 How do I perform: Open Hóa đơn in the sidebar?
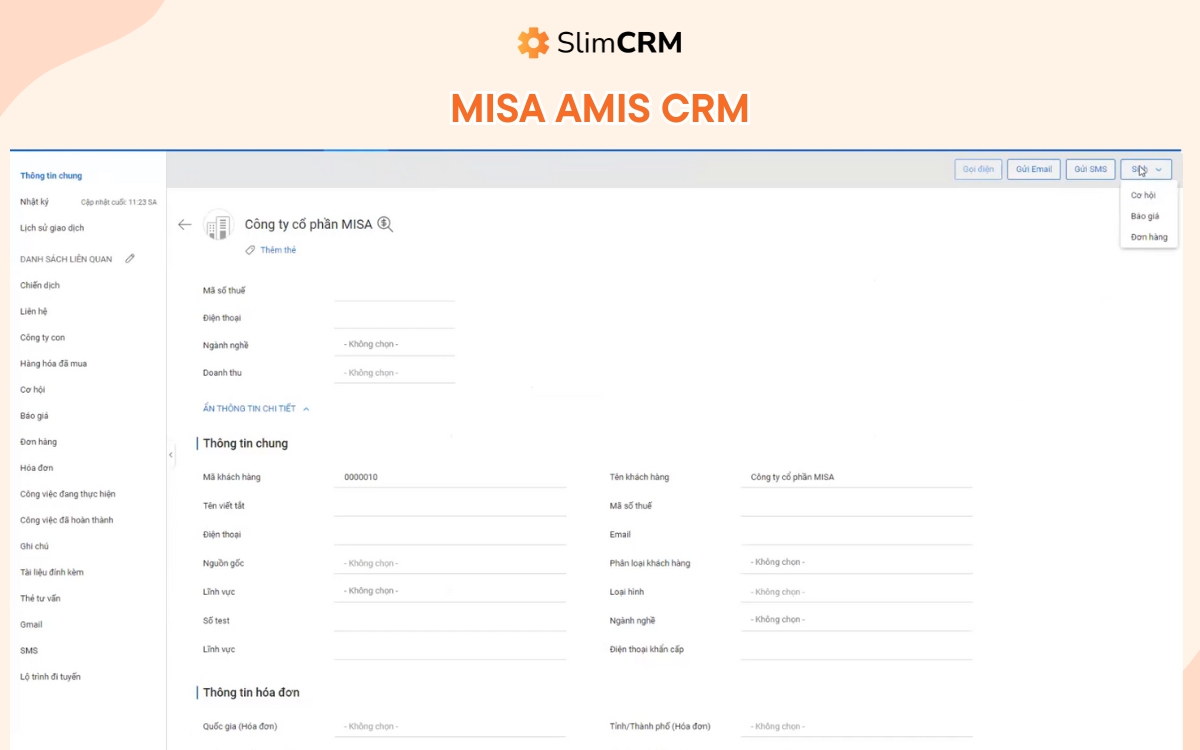pos(36,467)
